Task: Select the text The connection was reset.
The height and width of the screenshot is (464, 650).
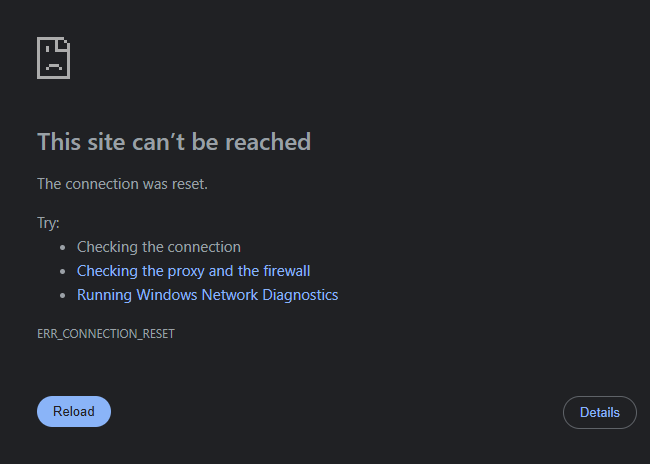Action: click(x=122, y=184)
